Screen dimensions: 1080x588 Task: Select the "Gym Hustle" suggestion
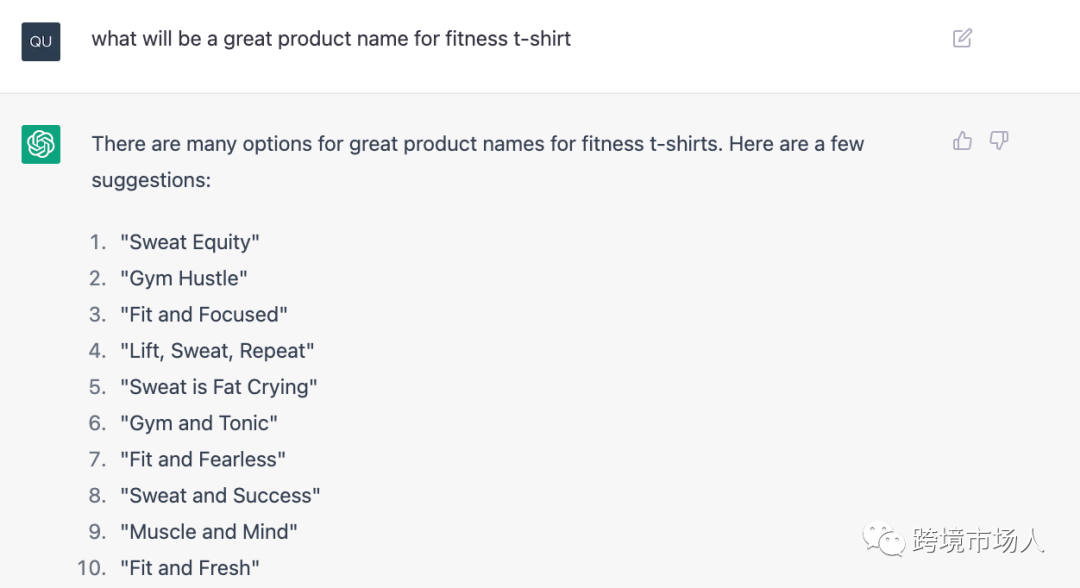click(x=184, y=278)
